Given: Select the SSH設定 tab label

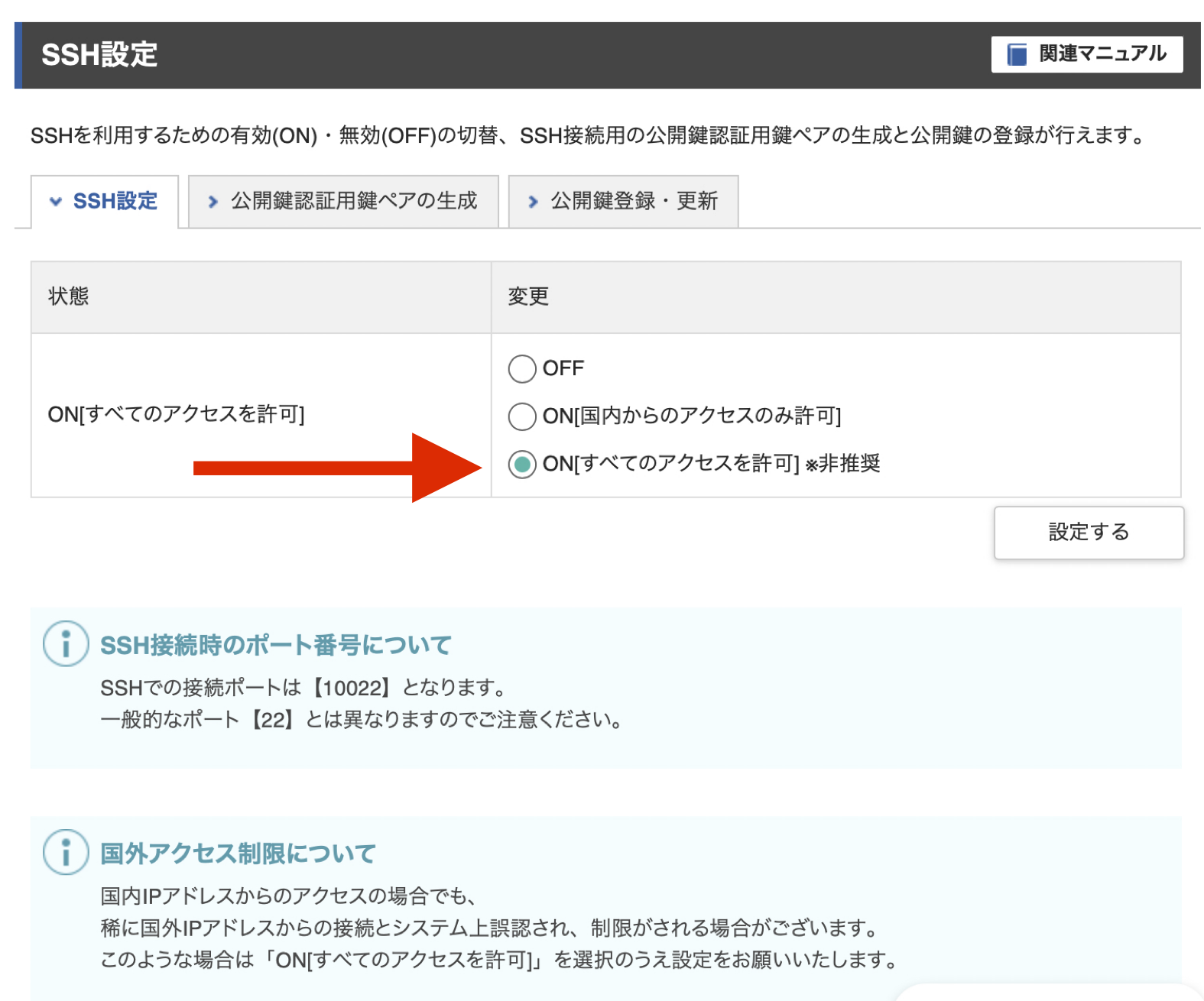Looking at the screenshot, I should coord(115,201).
